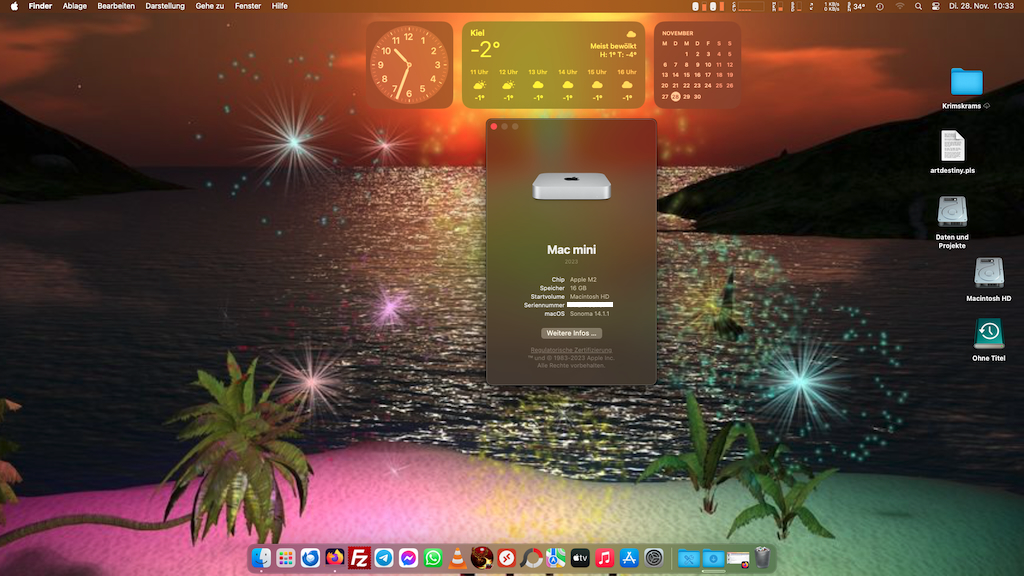Click the Kiel weather widget

pyautogui.click(x=553, y=65)
